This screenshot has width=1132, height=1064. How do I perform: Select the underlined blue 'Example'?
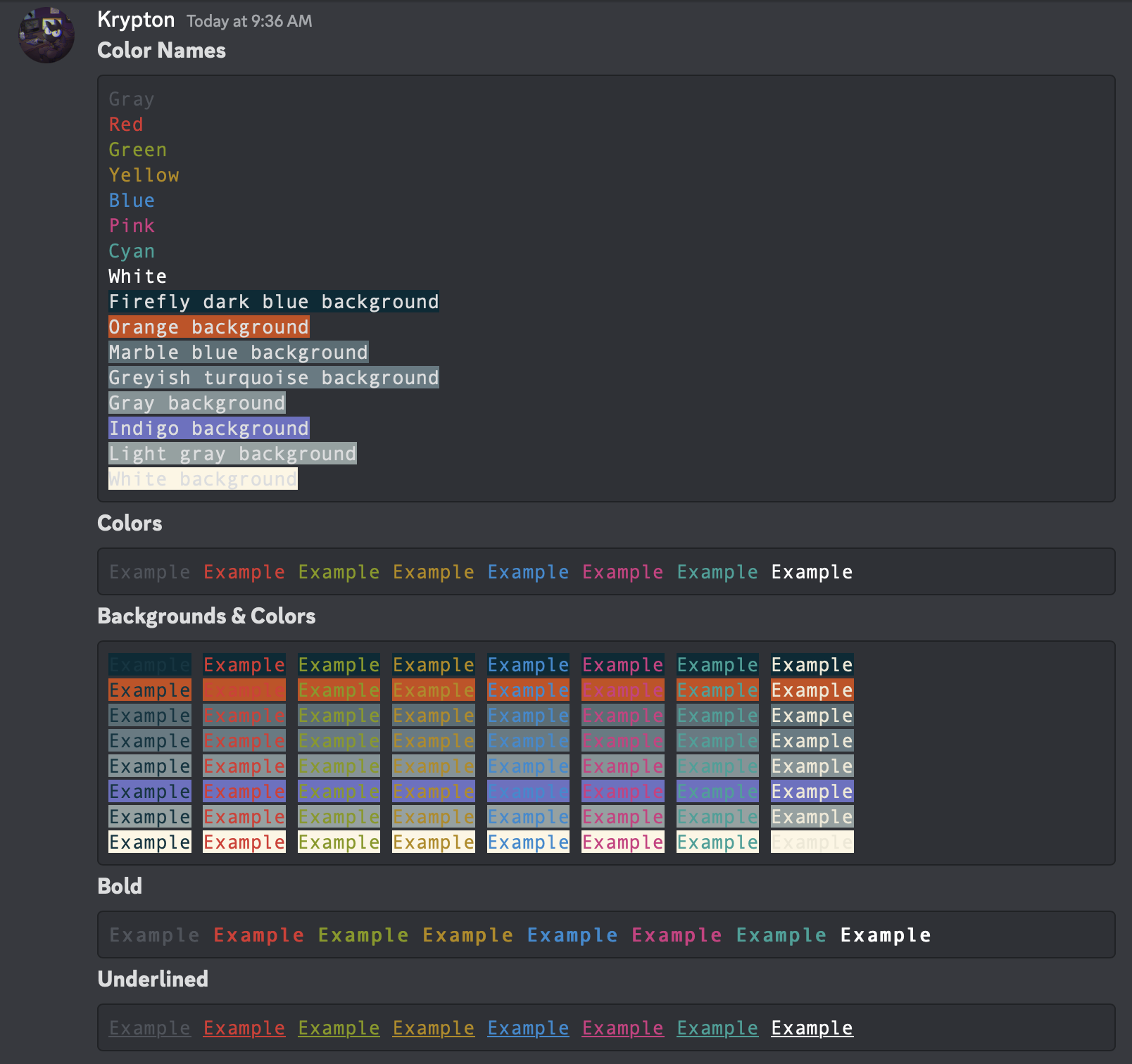[528, 1028]
